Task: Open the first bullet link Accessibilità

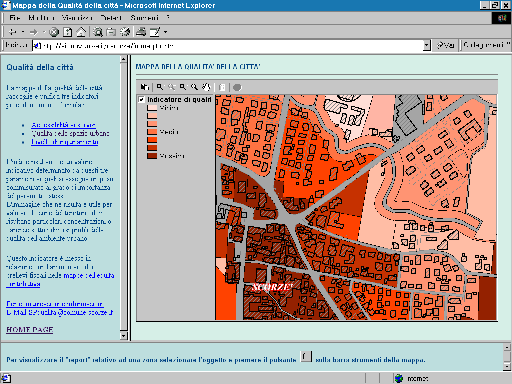Action: (63, 125)
